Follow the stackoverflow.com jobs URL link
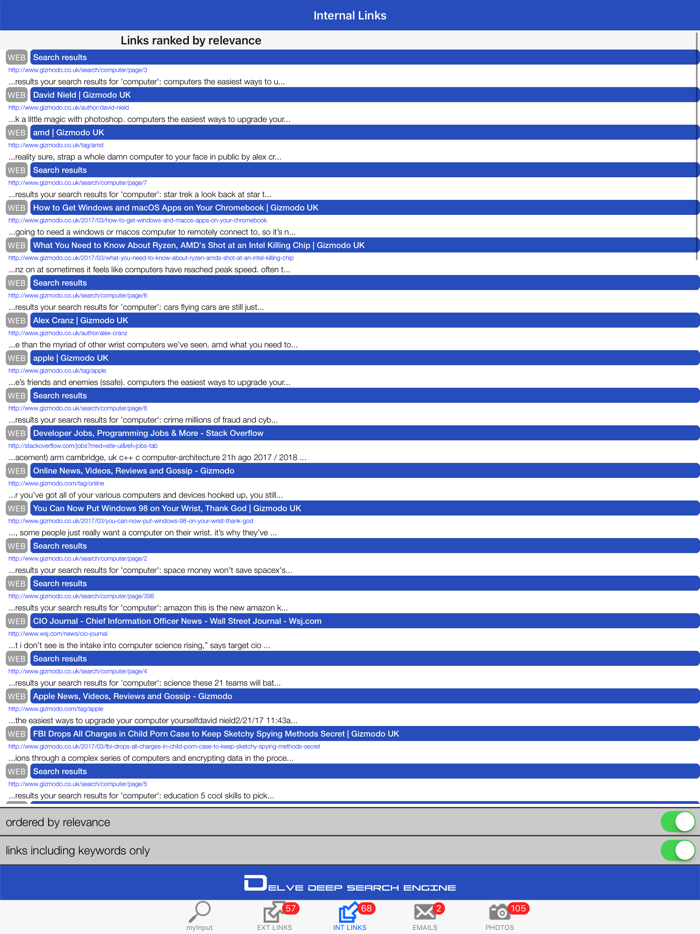 click(x=83, y=446)
